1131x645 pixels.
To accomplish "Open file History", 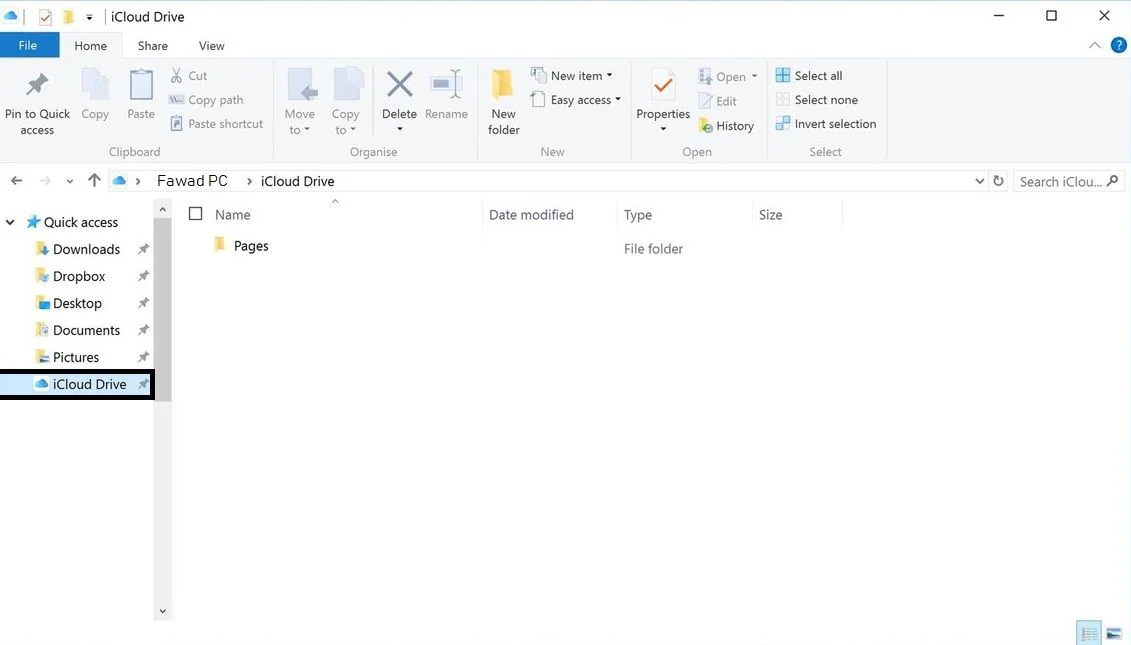I will (x=726, y=126).
